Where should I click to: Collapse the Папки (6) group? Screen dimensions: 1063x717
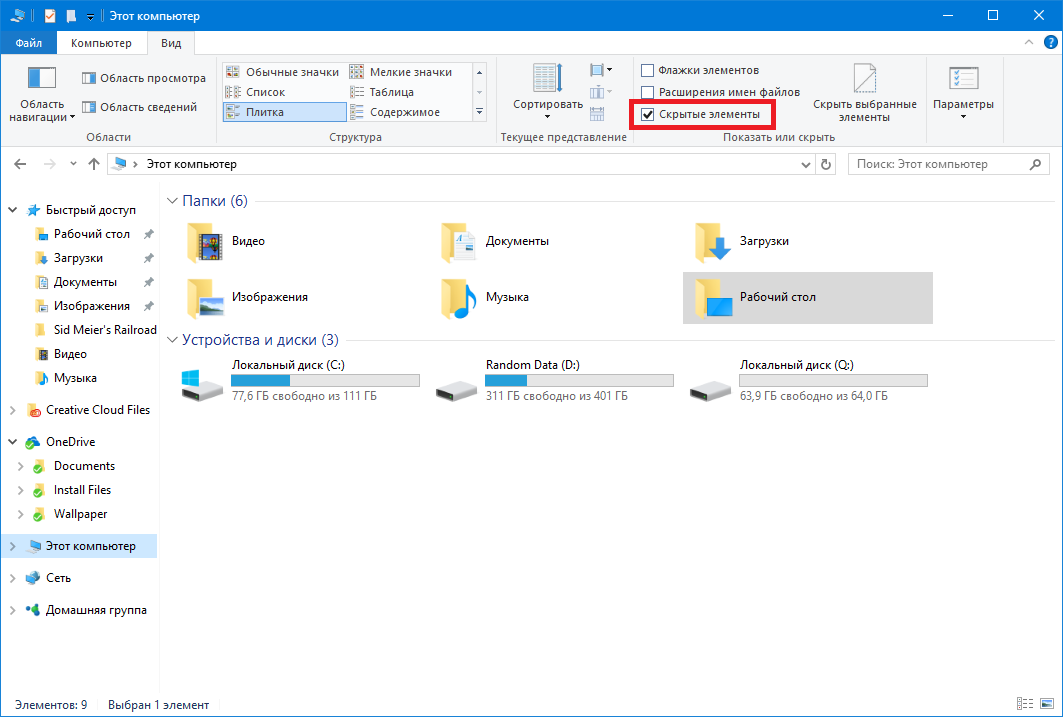tap(172, 201)
